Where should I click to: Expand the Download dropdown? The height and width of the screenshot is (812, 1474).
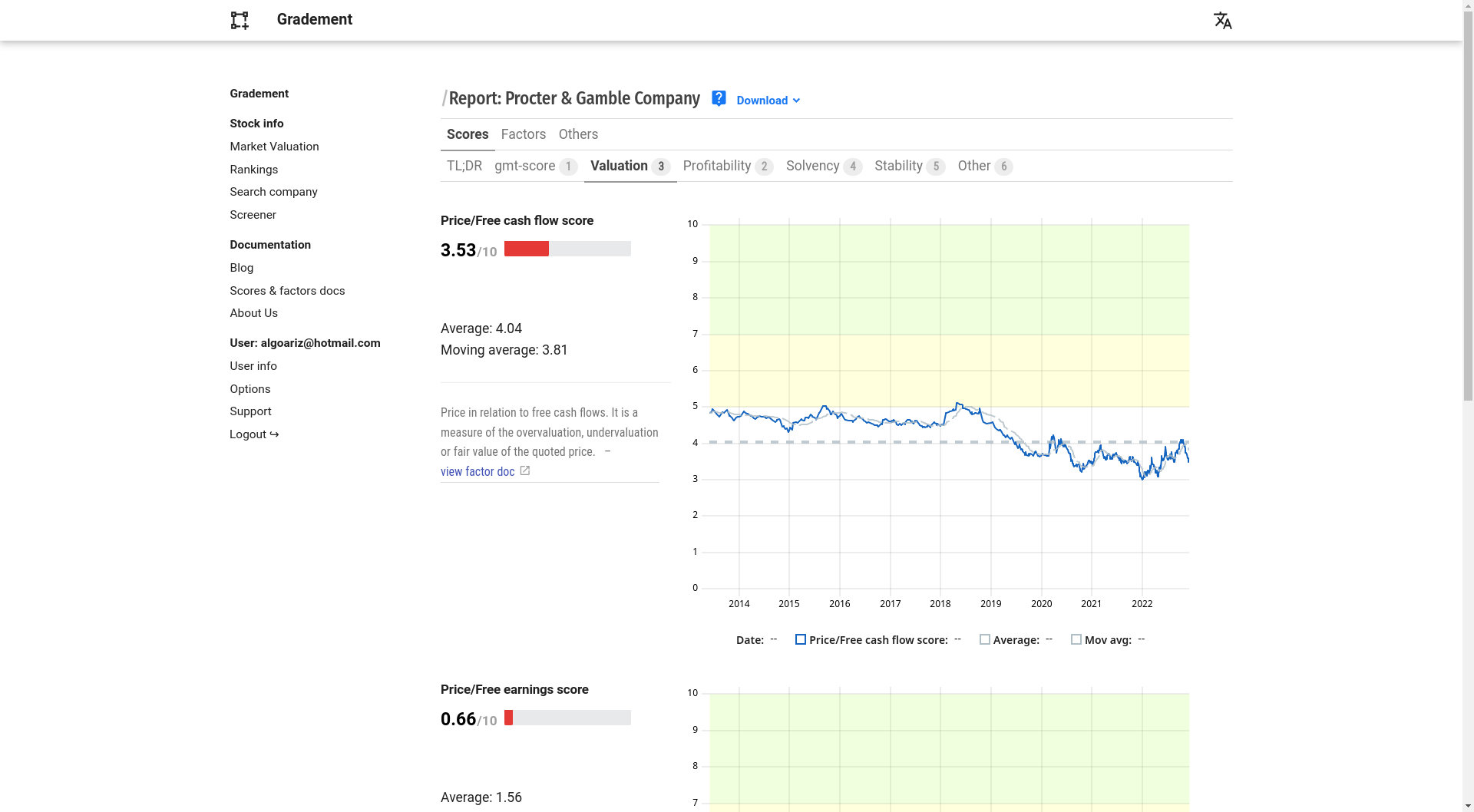pos(768,101)
